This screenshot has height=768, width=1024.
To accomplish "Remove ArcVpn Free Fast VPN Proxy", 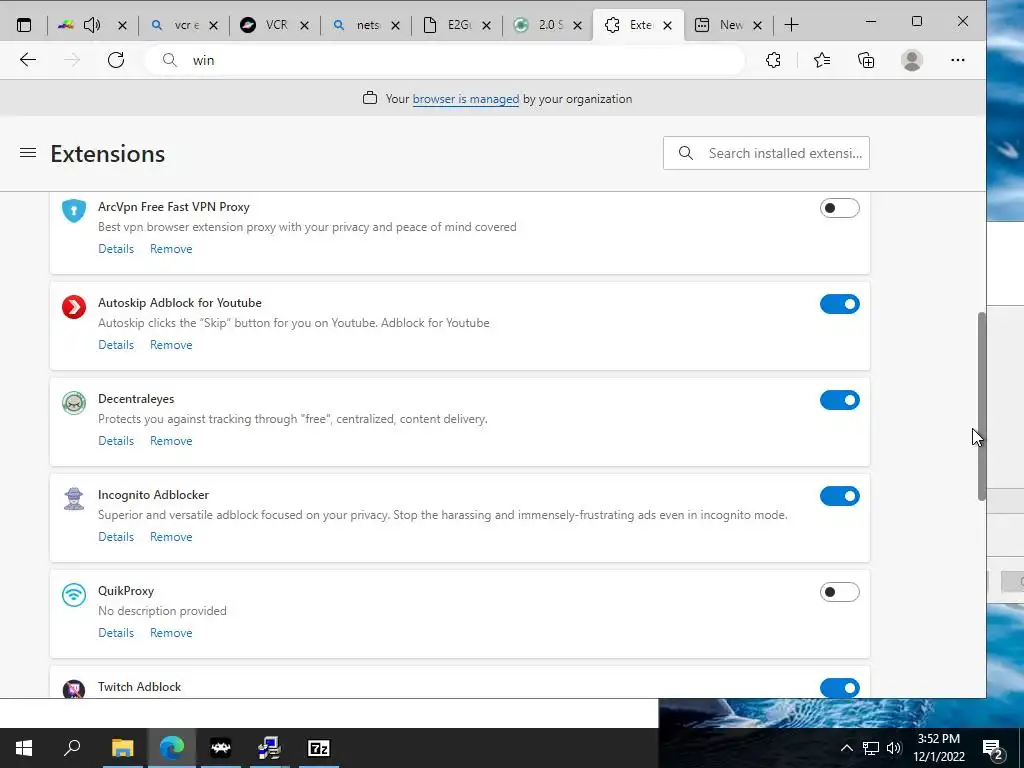I will (x=171, y=249).
